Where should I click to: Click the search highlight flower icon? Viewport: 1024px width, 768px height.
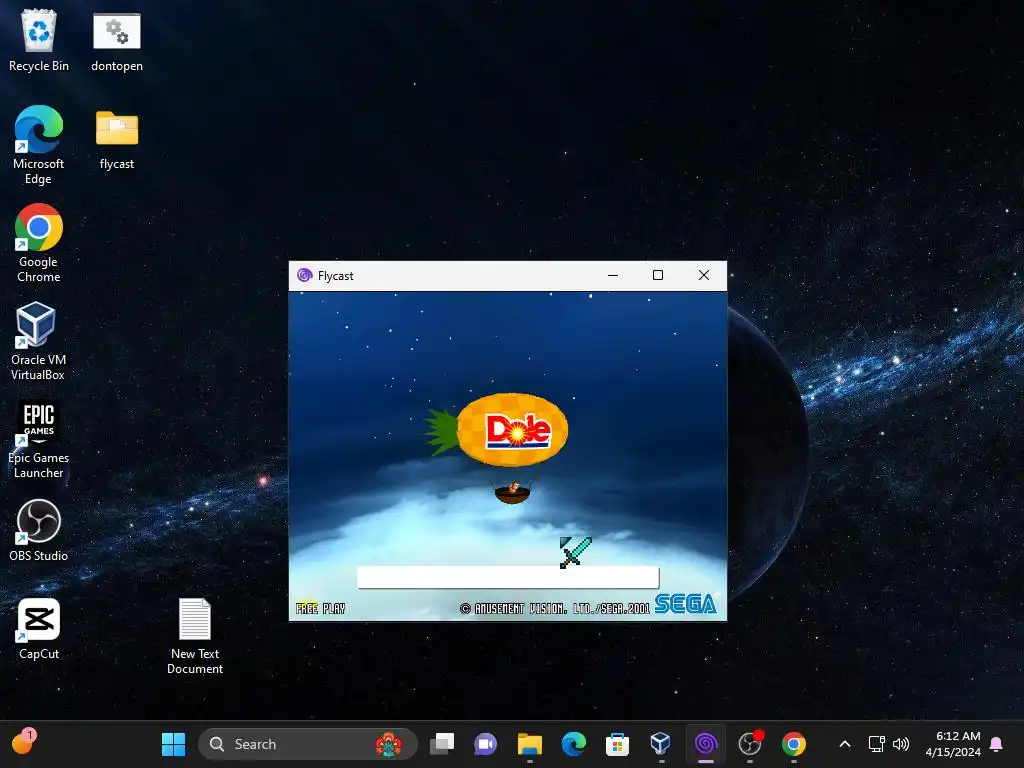click(x=389, y=744)
